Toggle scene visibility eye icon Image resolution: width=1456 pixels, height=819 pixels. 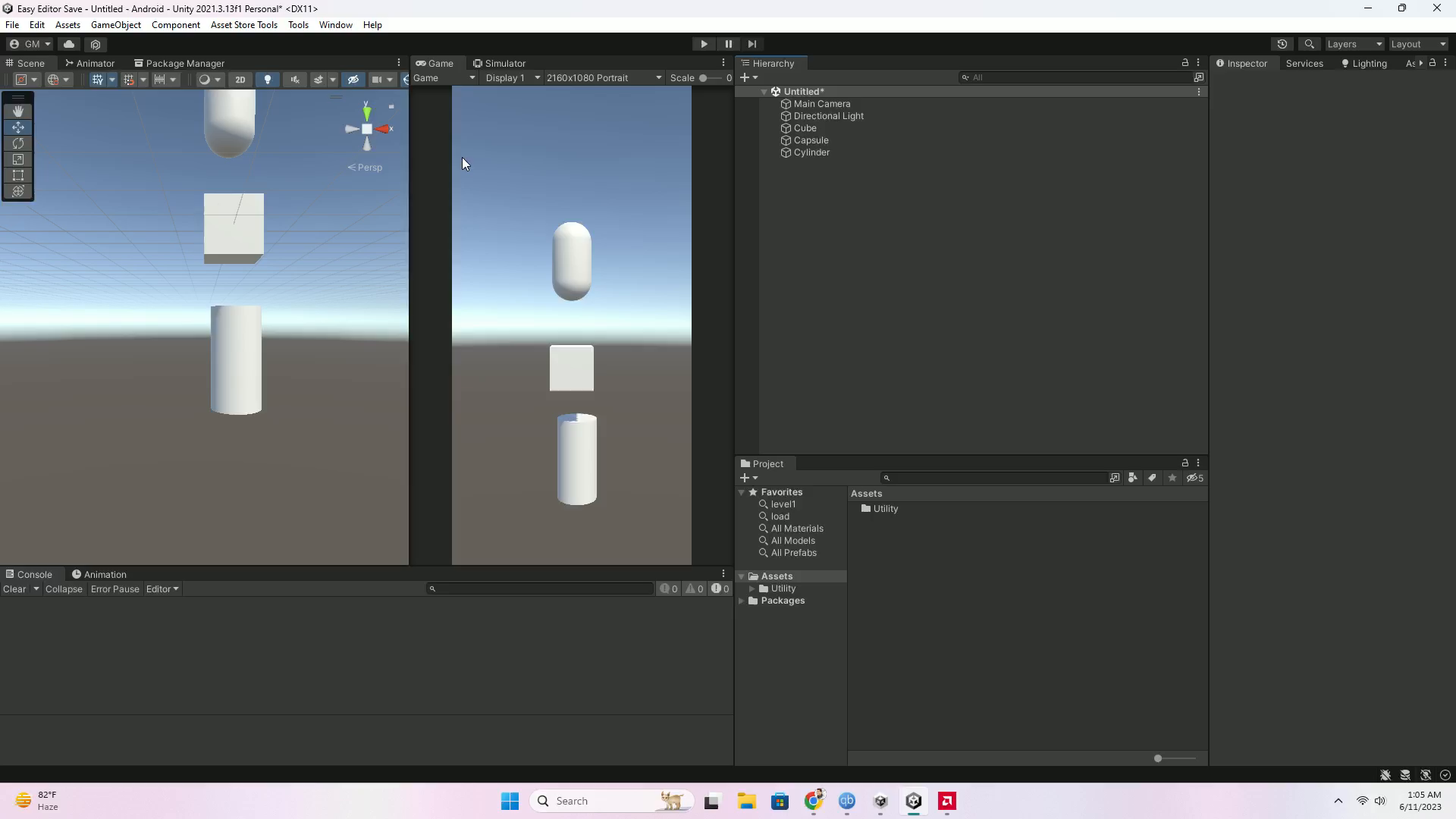(353, 79)
